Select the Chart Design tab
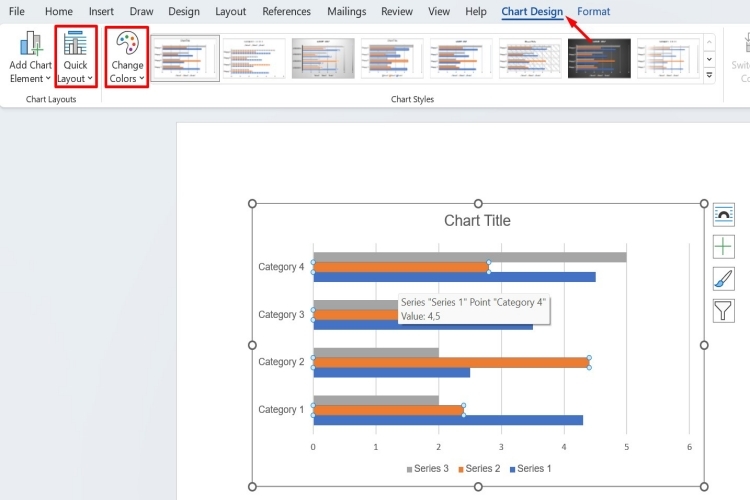 coord(532,11)
